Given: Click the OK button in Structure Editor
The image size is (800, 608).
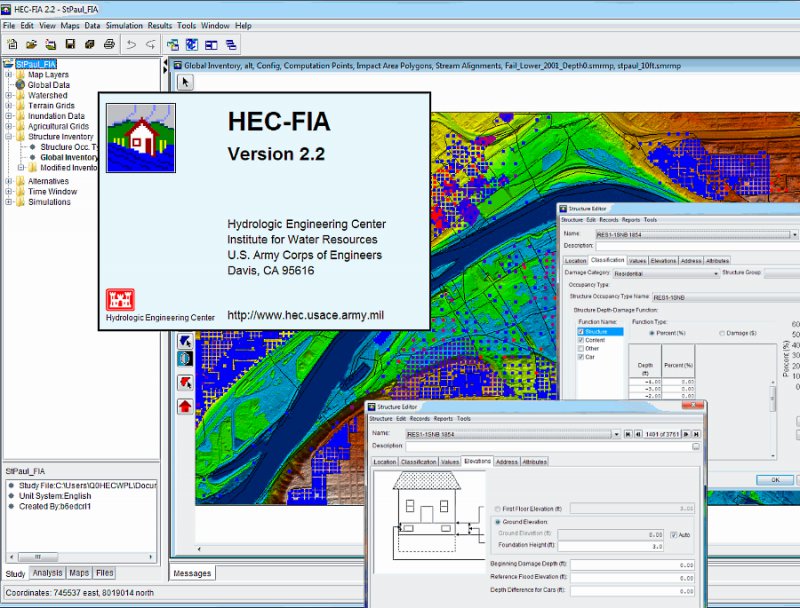Looking at the screenshot, I should (775, 480).
